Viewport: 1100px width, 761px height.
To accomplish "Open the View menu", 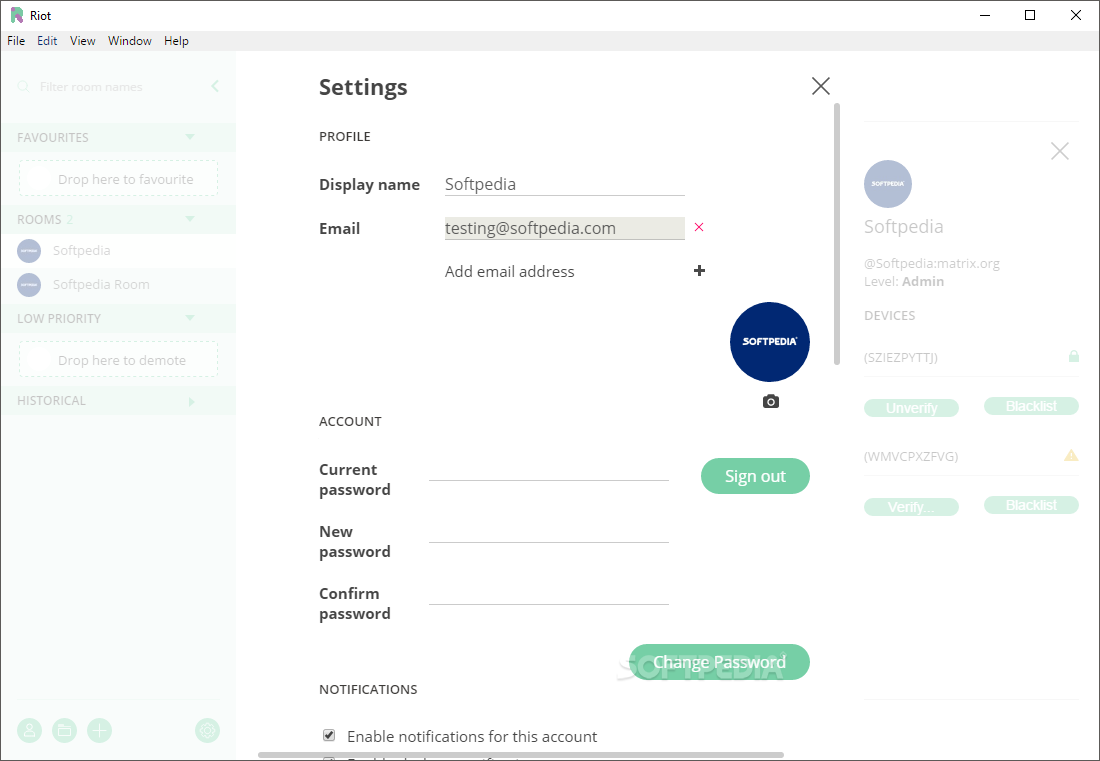I will pyautogui.click(x=83, y=41).
